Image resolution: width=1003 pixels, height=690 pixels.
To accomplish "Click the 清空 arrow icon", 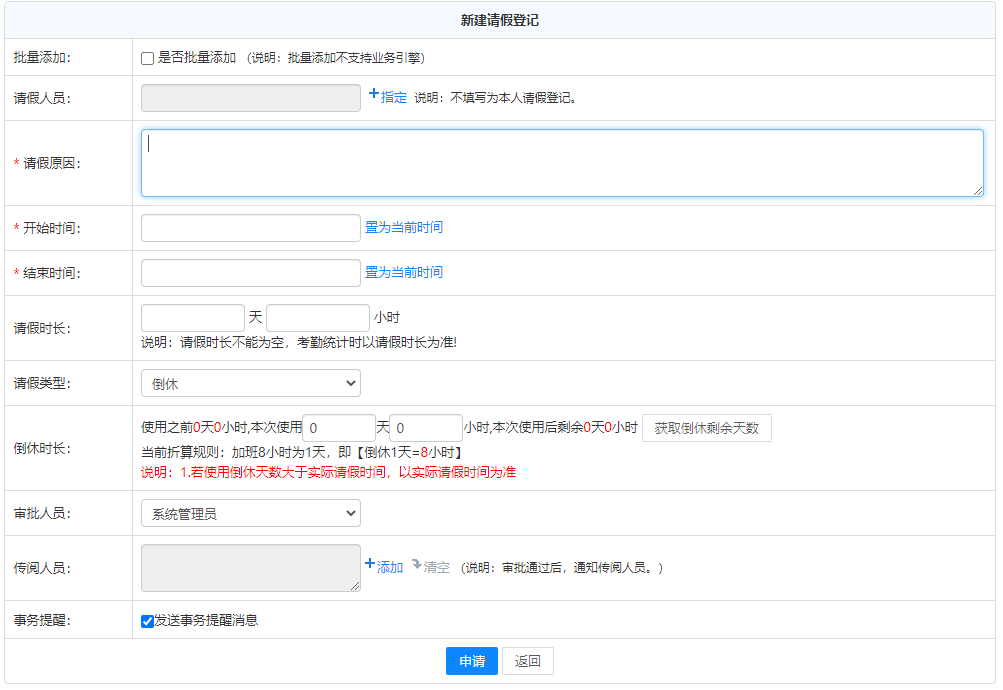I will [416, 564].
